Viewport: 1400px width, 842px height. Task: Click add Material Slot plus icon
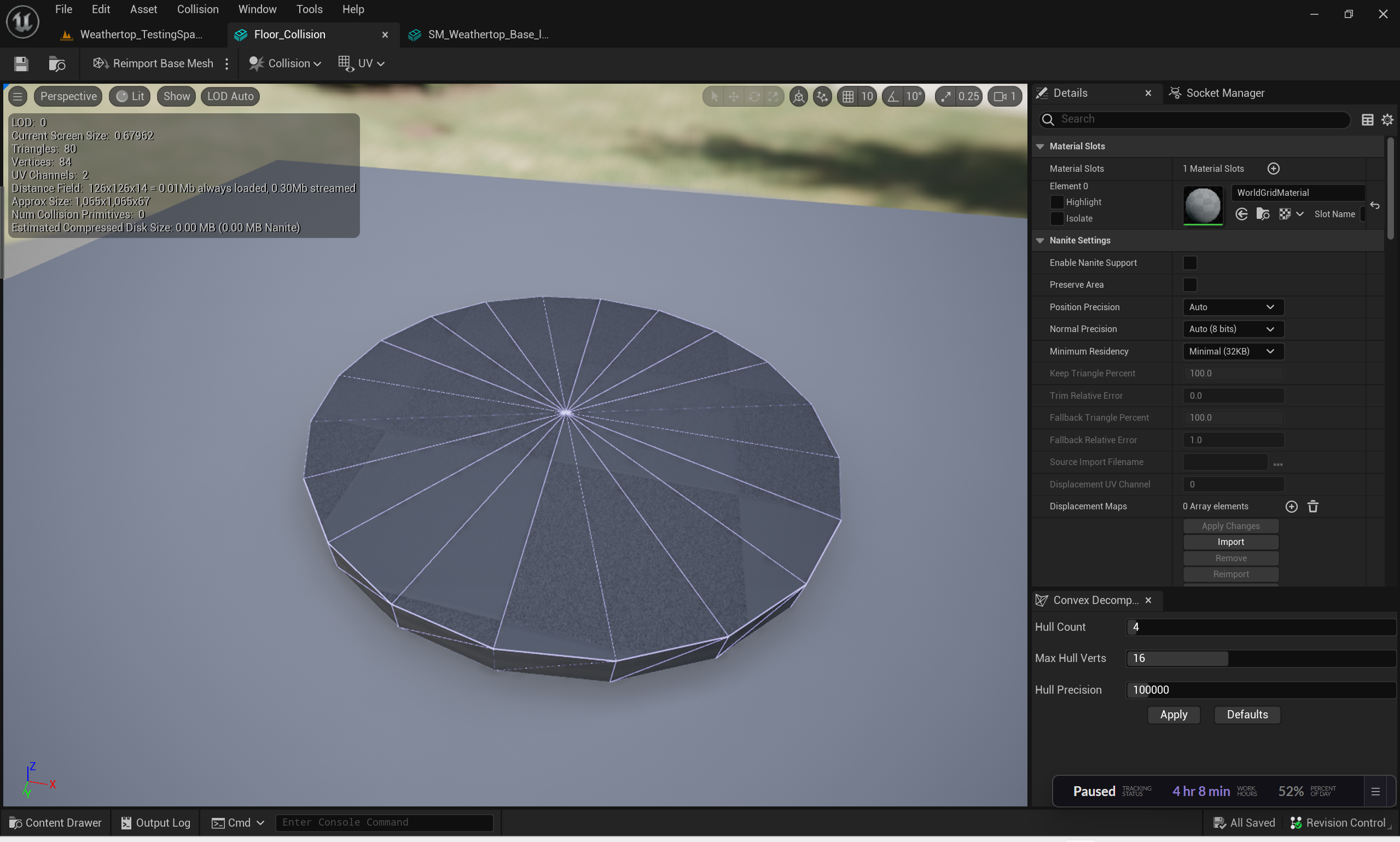[x=1273, y=169]
